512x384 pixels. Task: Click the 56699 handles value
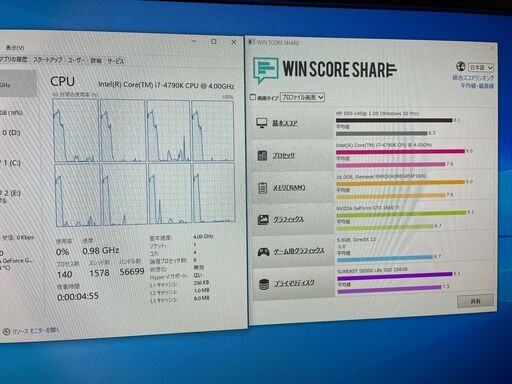[132, 272]
